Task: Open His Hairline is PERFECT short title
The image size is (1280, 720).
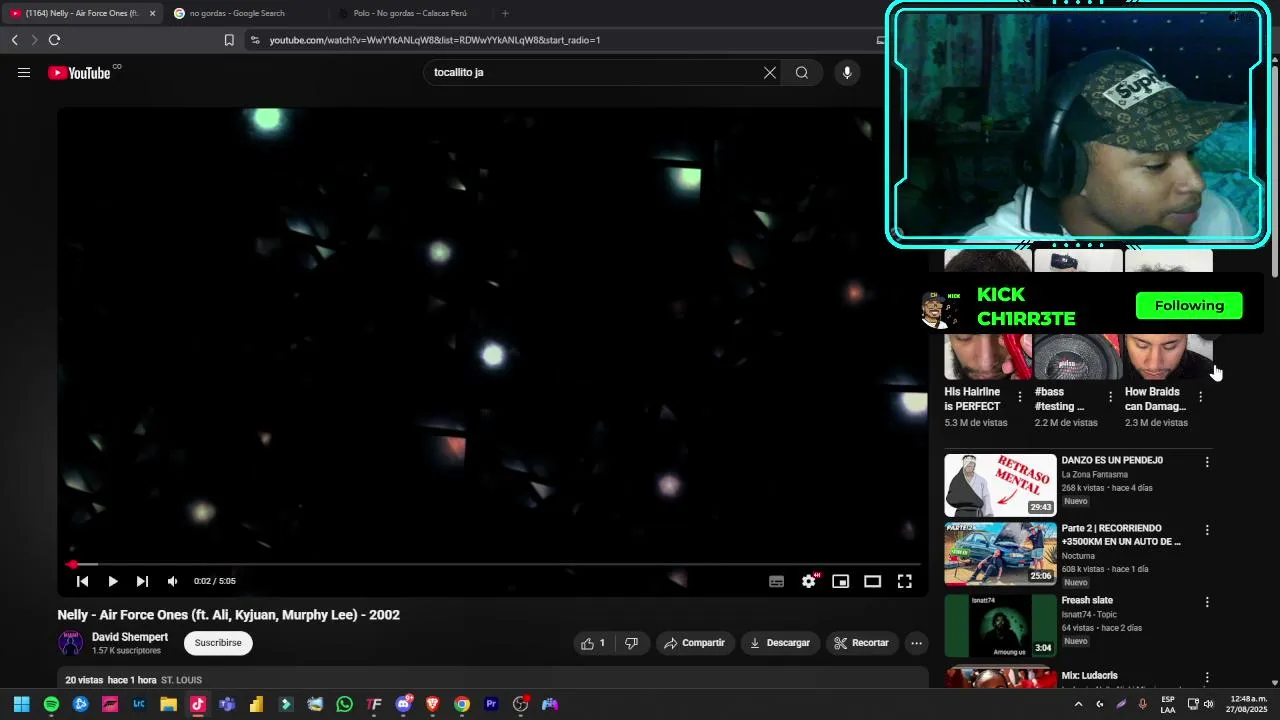Action: tap(973, 399)
